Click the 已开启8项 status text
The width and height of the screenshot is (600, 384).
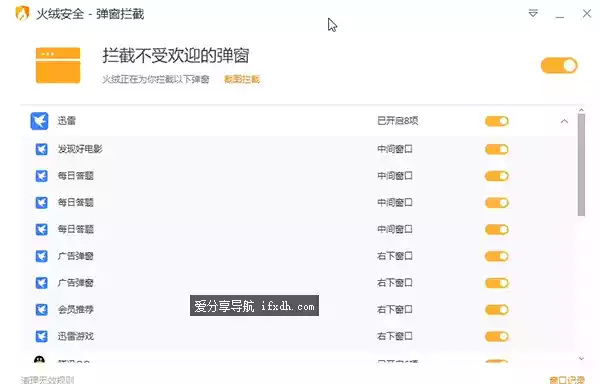pyautogui.click(x=398, y=121)
